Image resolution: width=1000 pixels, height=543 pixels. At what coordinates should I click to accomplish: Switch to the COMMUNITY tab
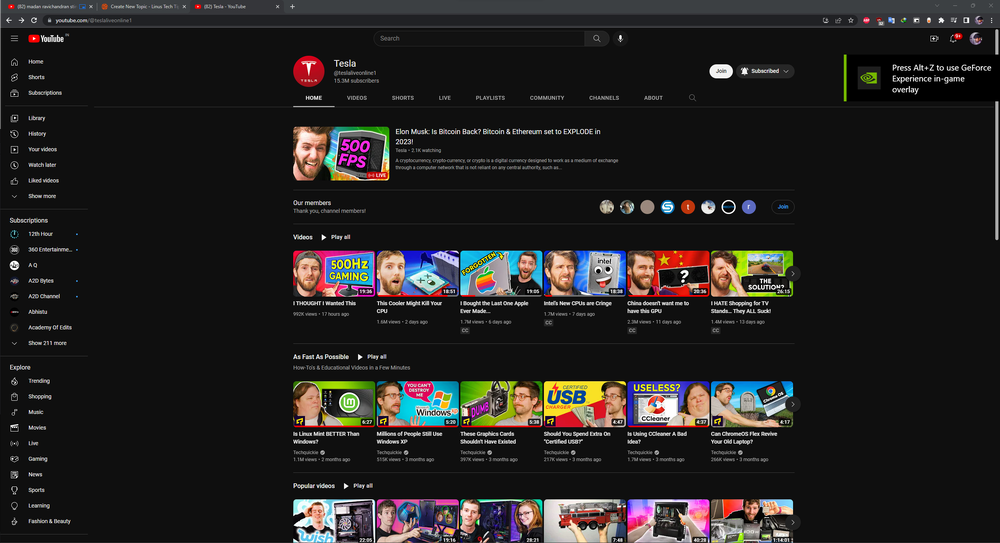pos(547,98)
